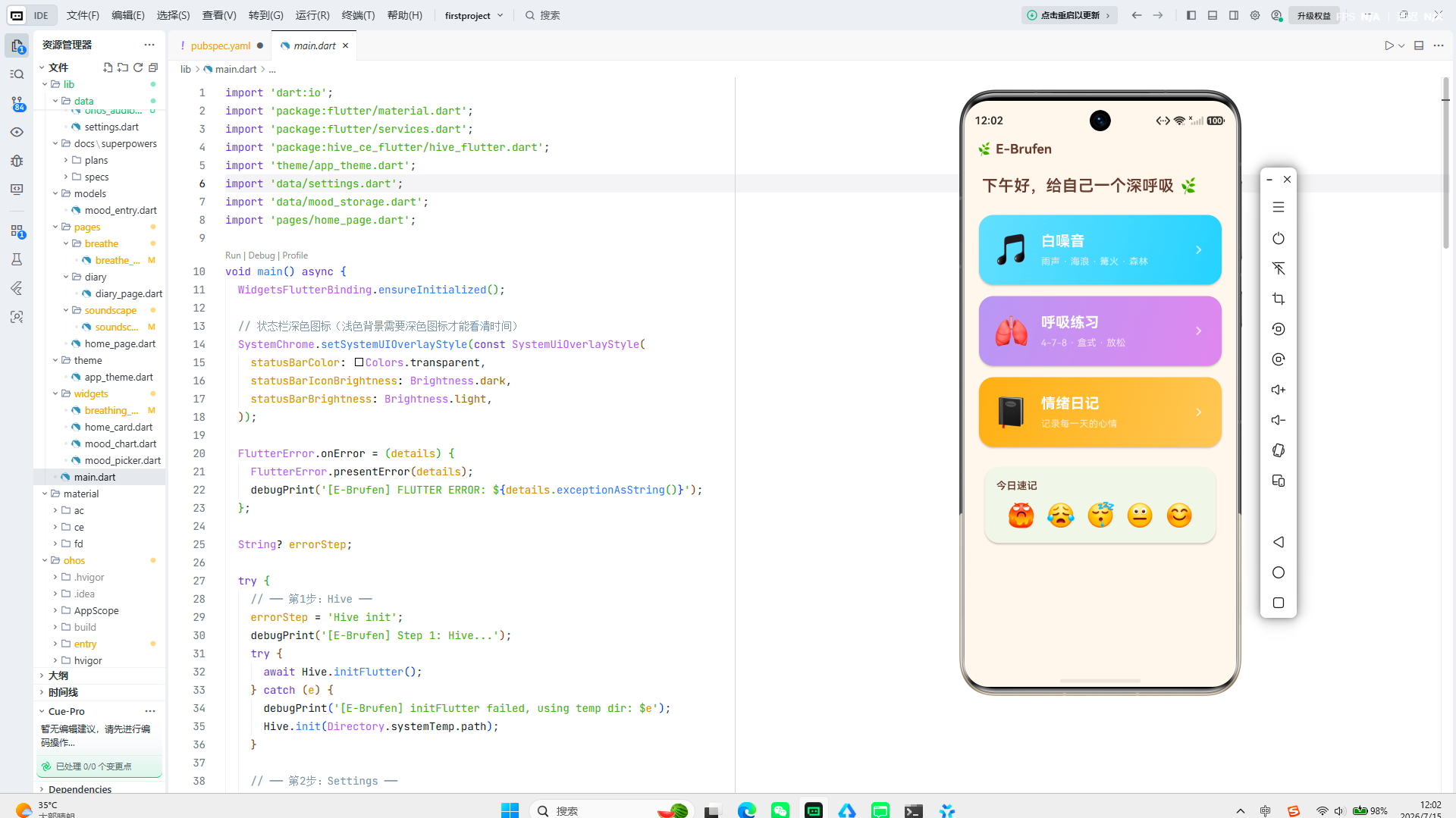Screen dimensions: 1456x818
Task: Open the Explorer view in the activity bar
Action: (17, 45)
